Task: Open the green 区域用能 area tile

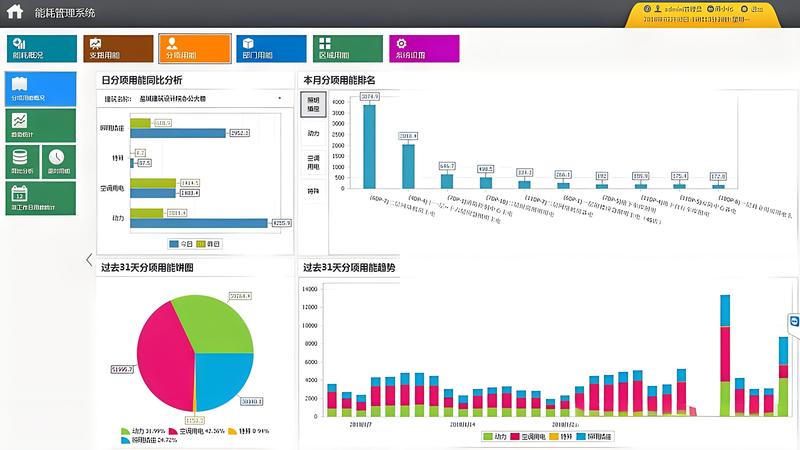Action: coord(347,49)
